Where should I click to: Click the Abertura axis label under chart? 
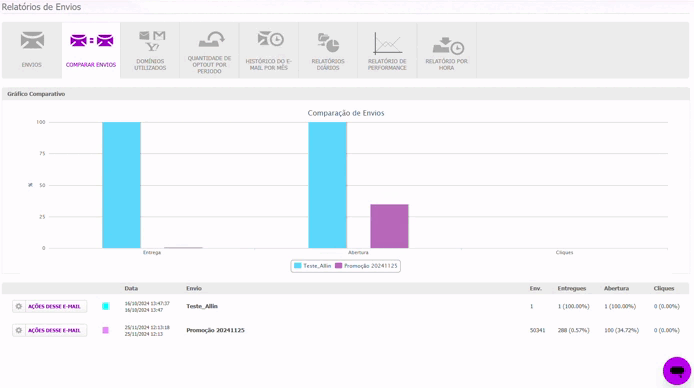click(x=358, y=252)
